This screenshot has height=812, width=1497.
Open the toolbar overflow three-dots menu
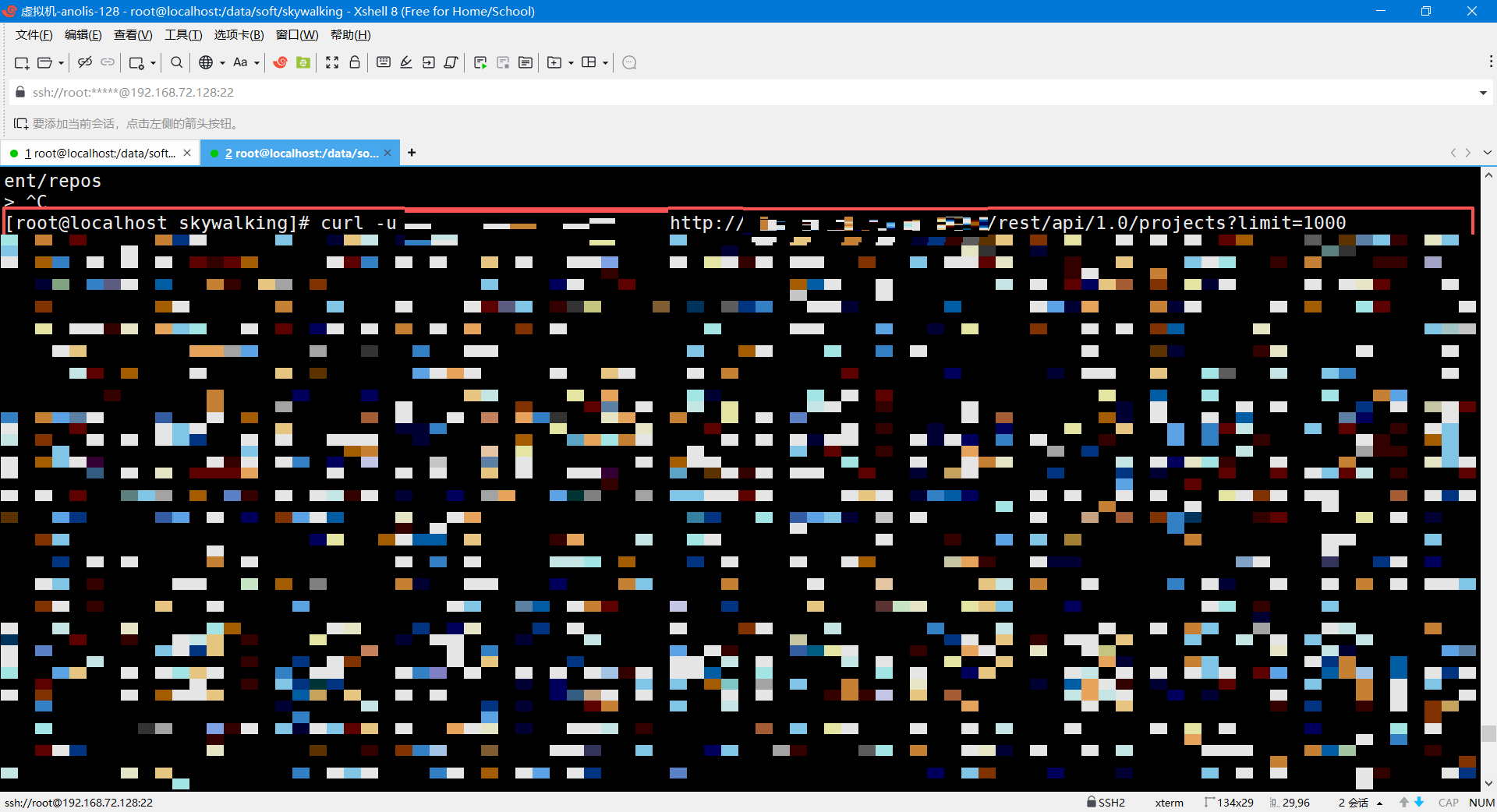pyautogui.click(x=1491, y=62)
